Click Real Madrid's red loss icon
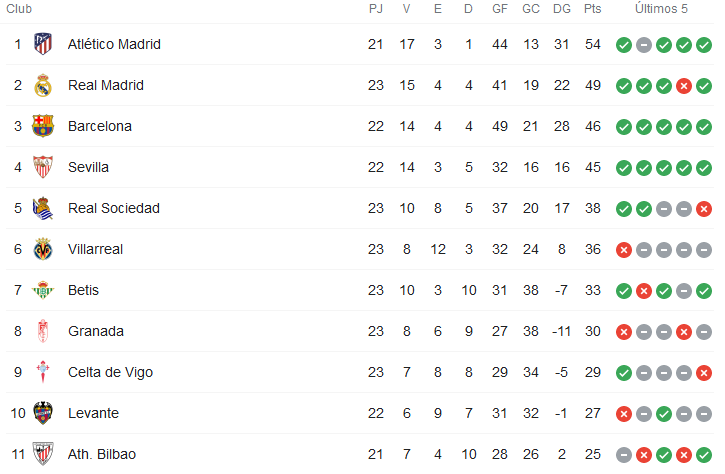Screen dimensions: 725x474 [684, 86]
